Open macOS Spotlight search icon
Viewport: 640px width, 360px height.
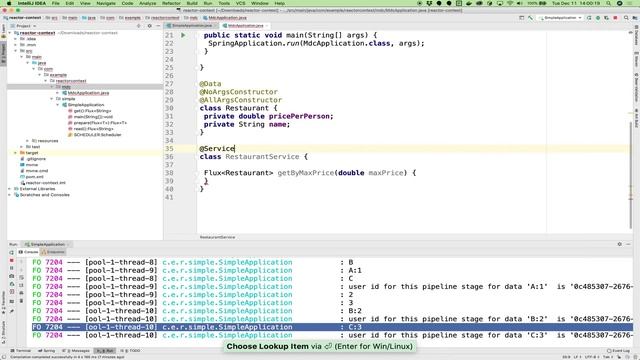click(x=609, y=3)
